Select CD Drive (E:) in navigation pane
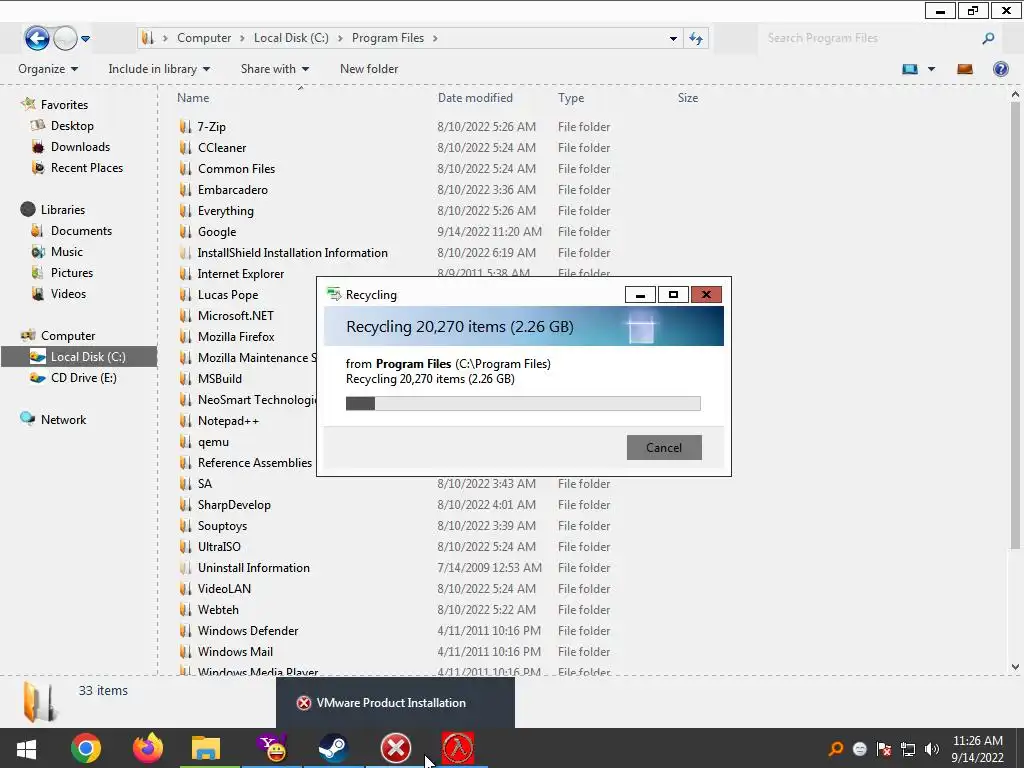Image resolution: width=1024 pixels, height=768 pixels. (x=84, y=377)
